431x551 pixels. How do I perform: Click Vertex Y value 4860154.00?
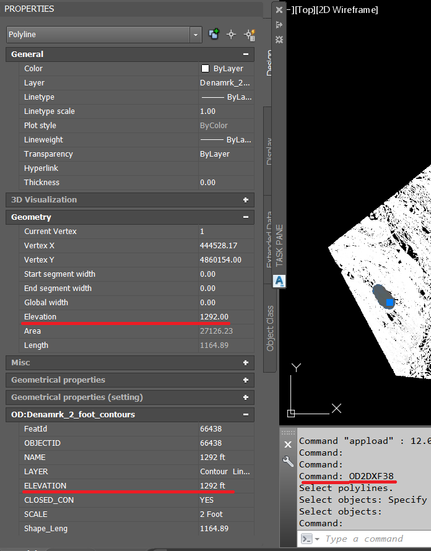tap(226, 260)
